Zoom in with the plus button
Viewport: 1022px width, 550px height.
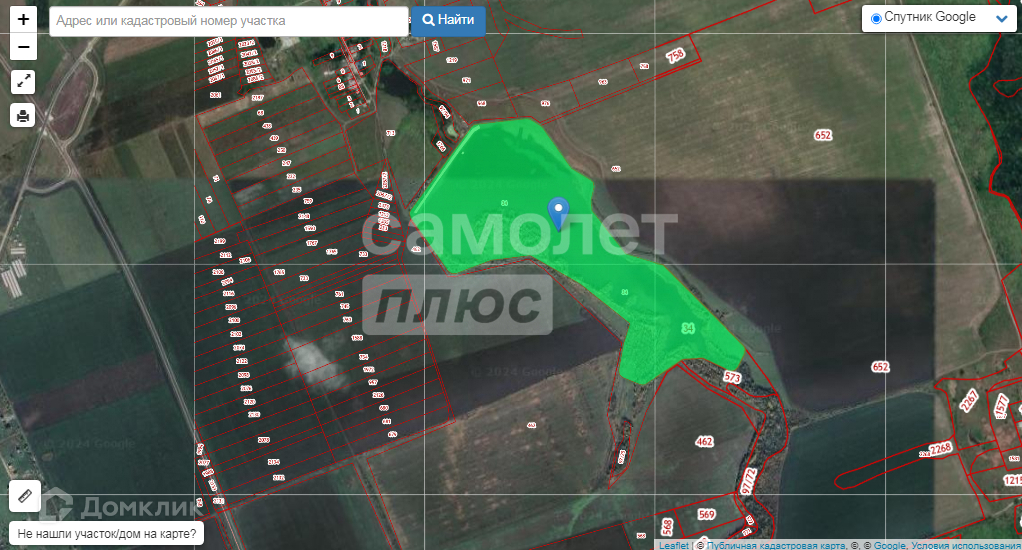[23, 20]
